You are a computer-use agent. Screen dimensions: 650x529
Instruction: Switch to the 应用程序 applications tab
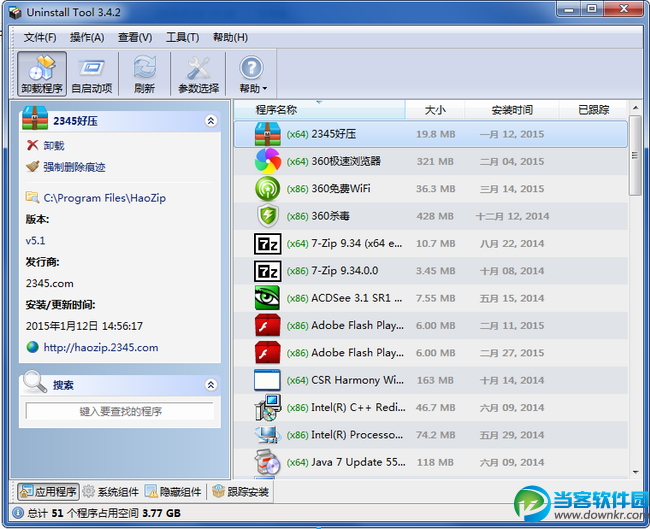click(48, 492)
